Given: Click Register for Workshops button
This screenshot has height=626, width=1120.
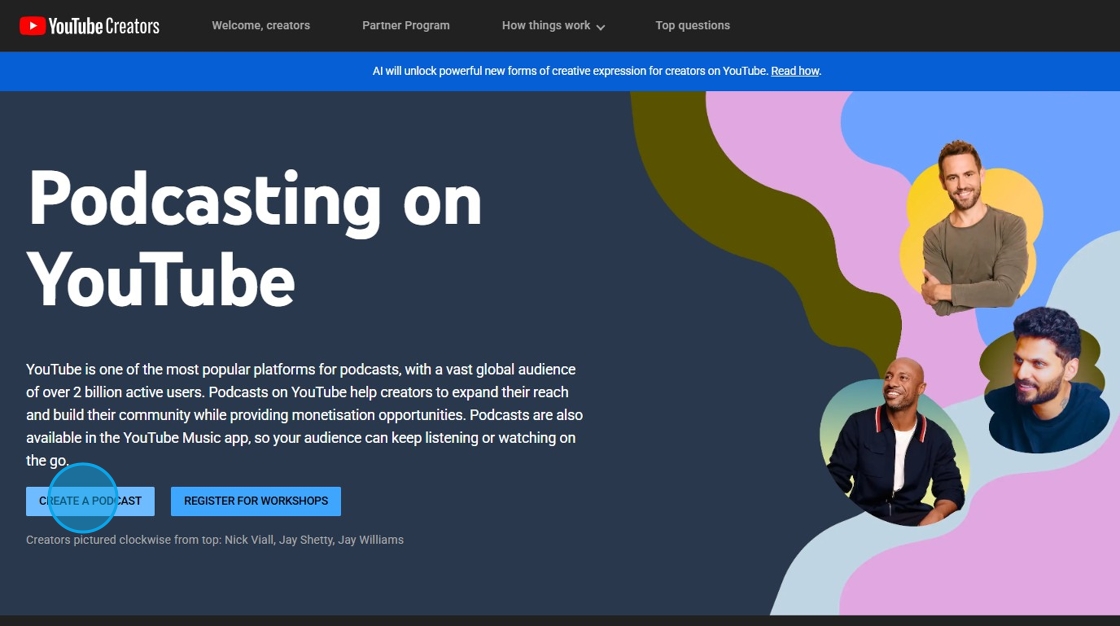Looking at the screenshot, I should coord(256,501).
